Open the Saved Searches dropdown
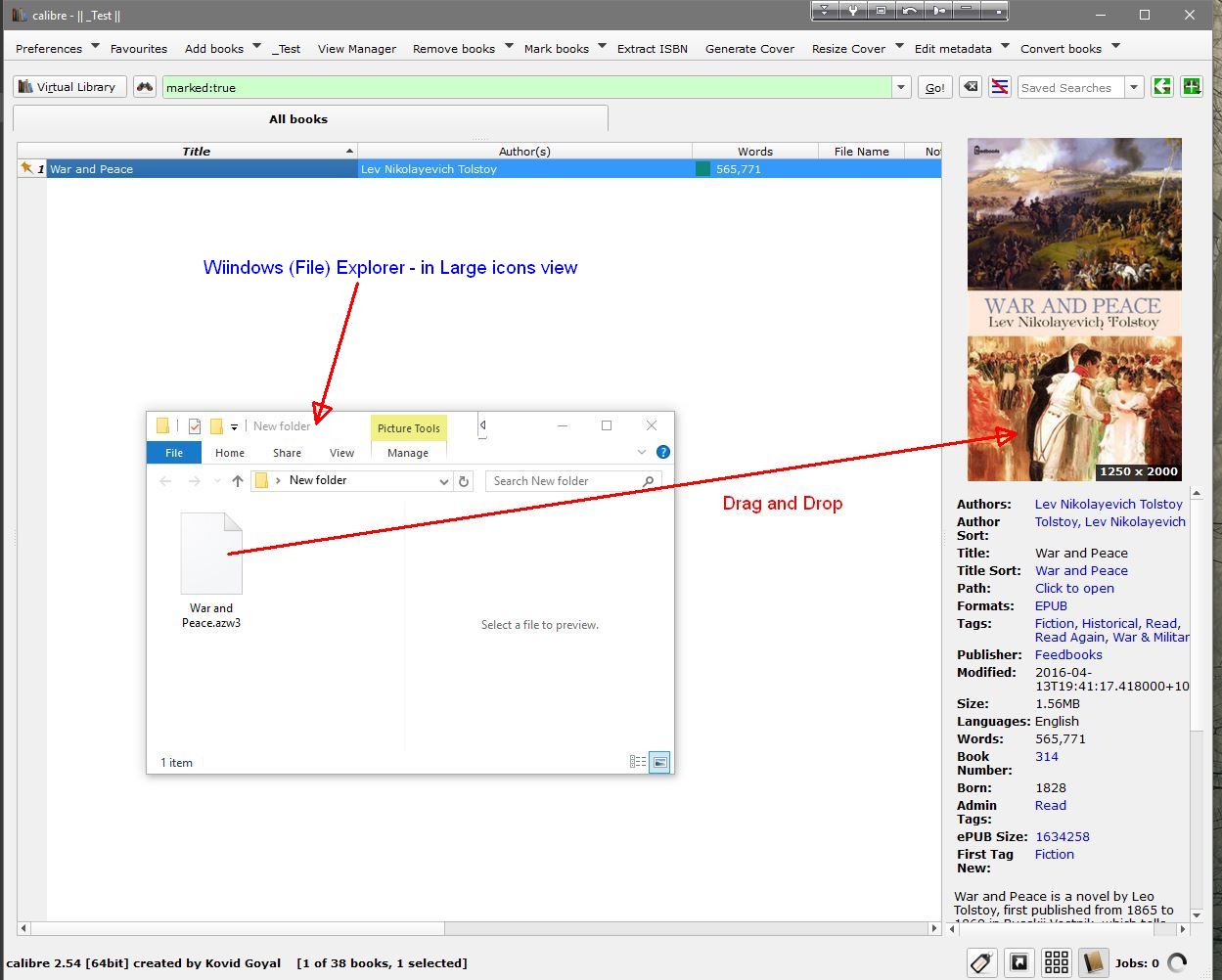 point(1134,87)
